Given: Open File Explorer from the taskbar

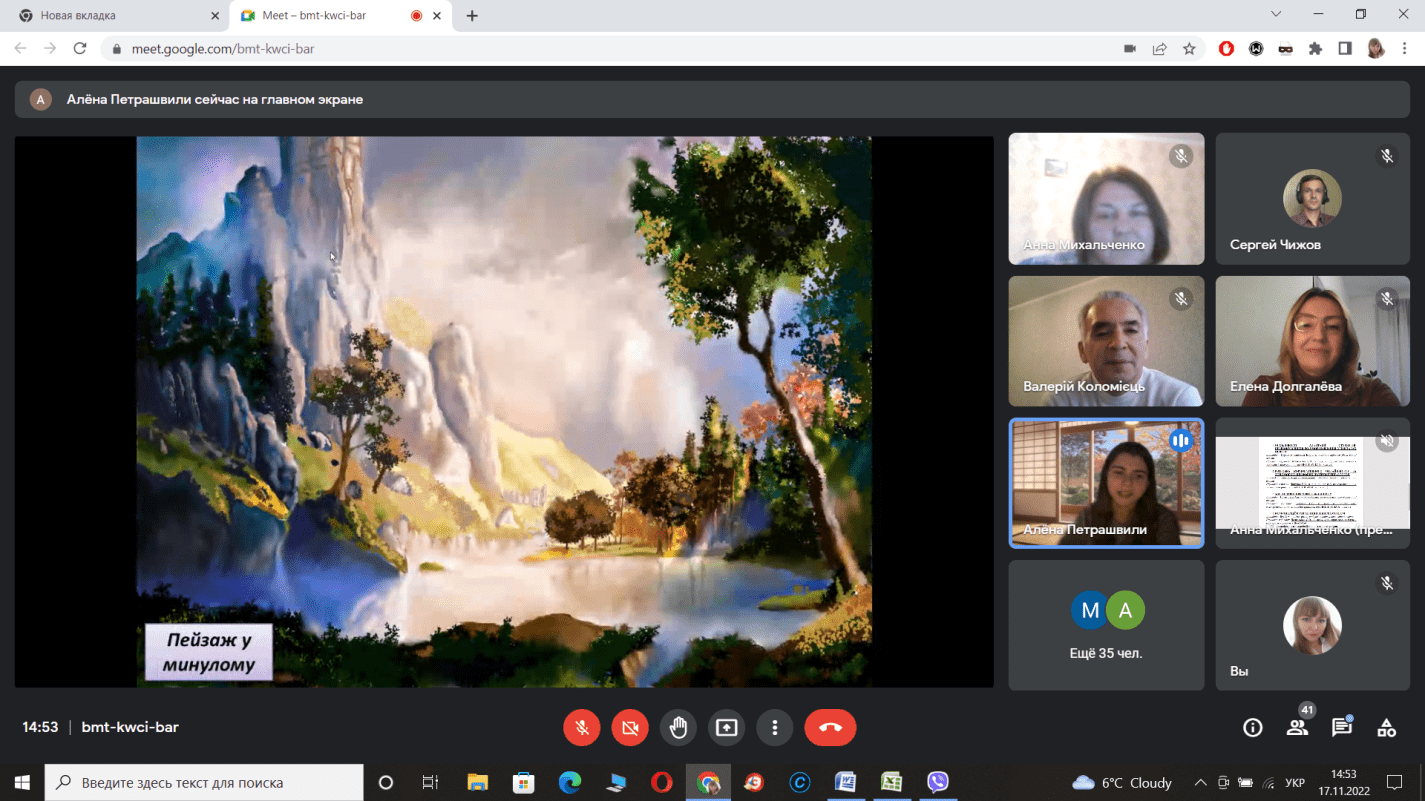Looking at the screenshot, I should tap(477, 782).
